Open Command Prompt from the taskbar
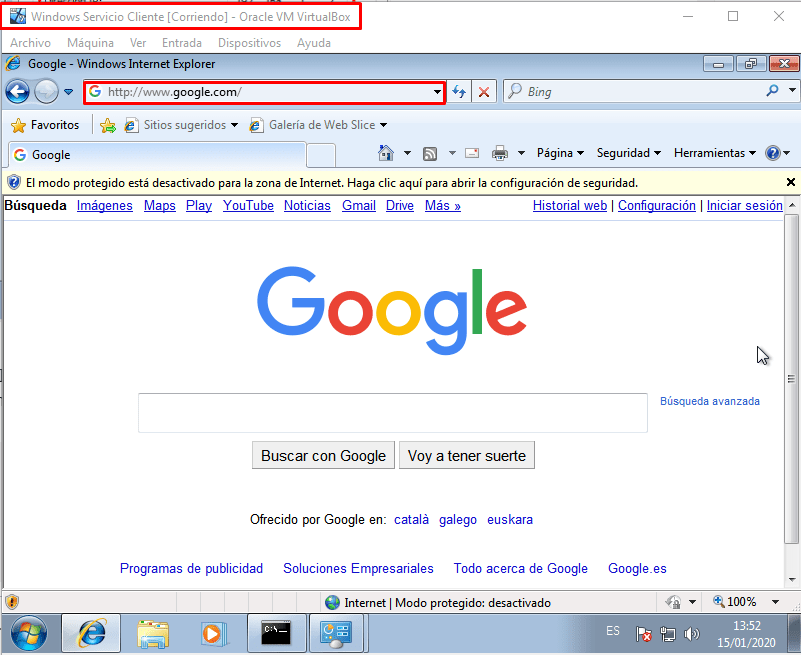Viewport: 801px width, 655px height. tap(276, 632)
